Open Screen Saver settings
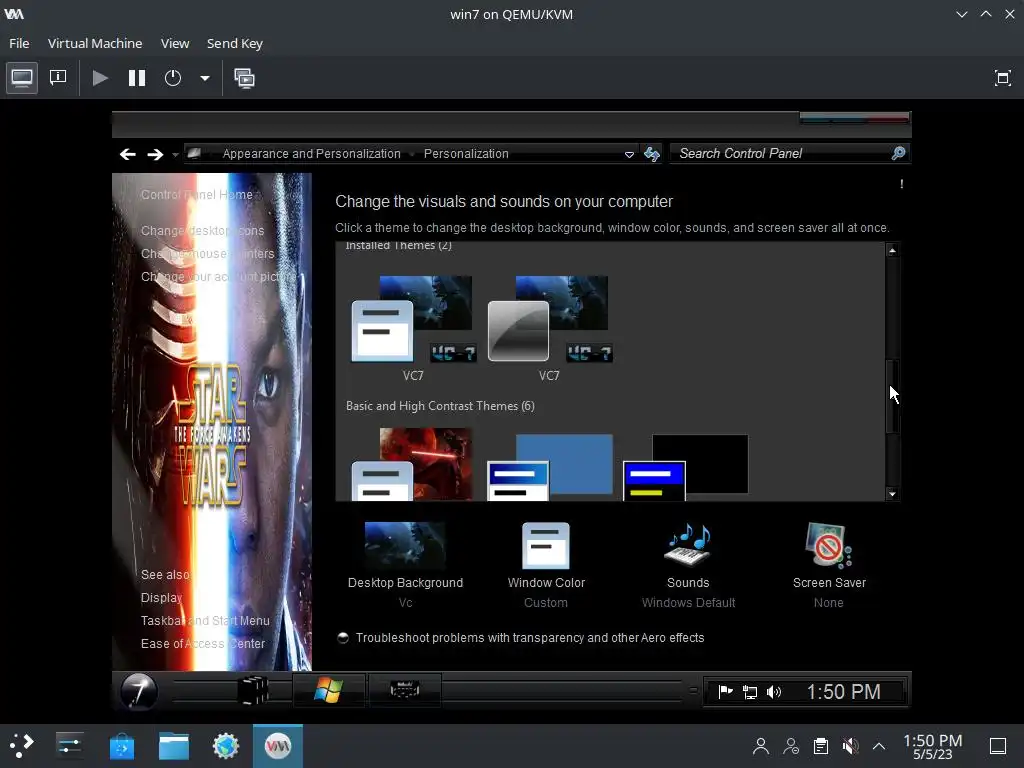Screen dimensions: 1024x768 click(x=829, y=565)
